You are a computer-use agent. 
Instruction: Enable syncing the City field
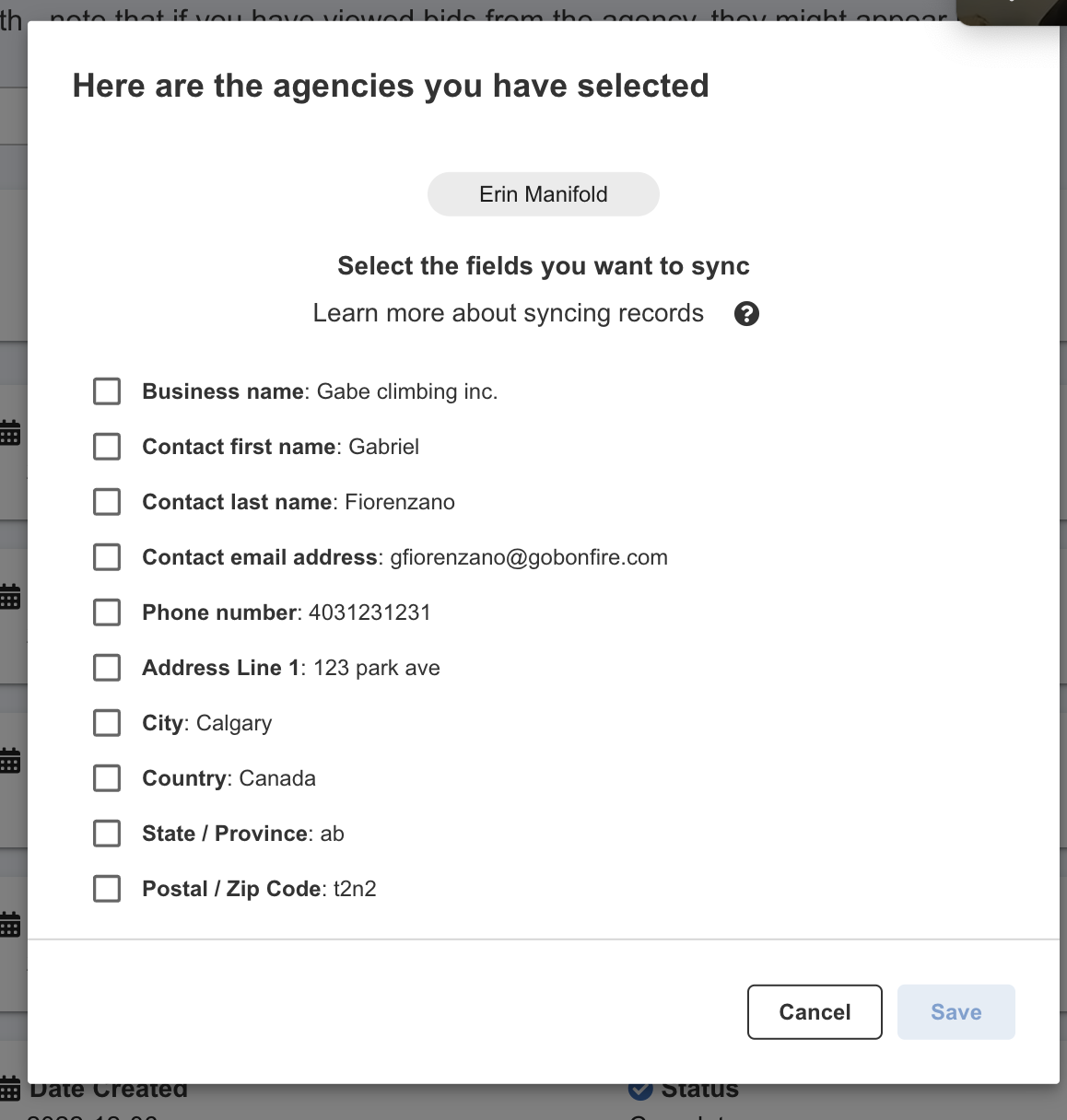[107, 723]
